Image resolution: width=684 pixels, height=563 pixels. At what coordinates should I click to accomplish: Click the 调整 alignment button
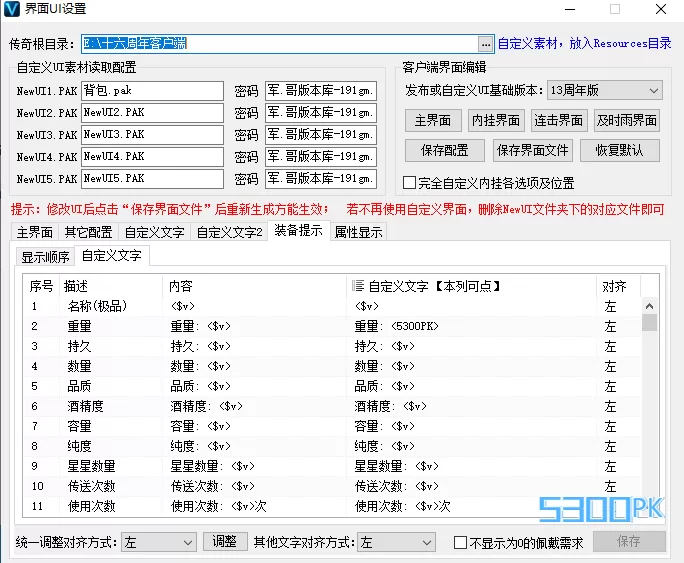pos(225,542)
